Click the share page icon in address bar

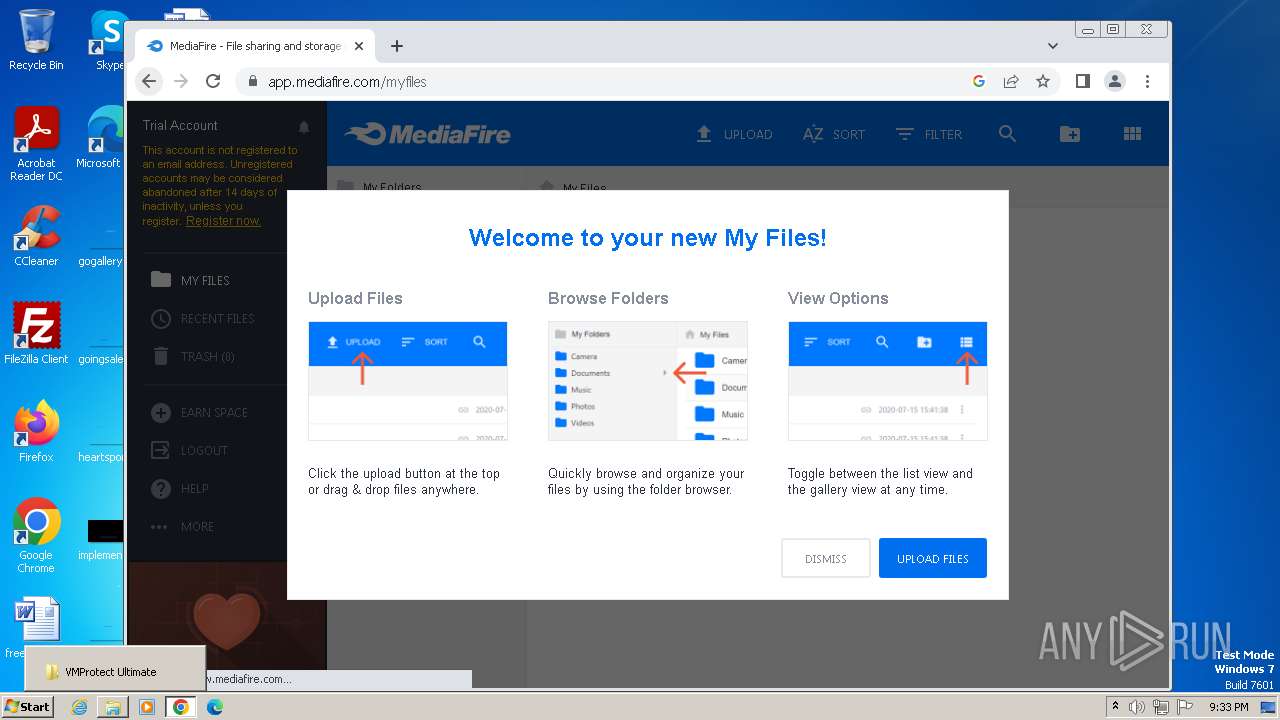1011,81
